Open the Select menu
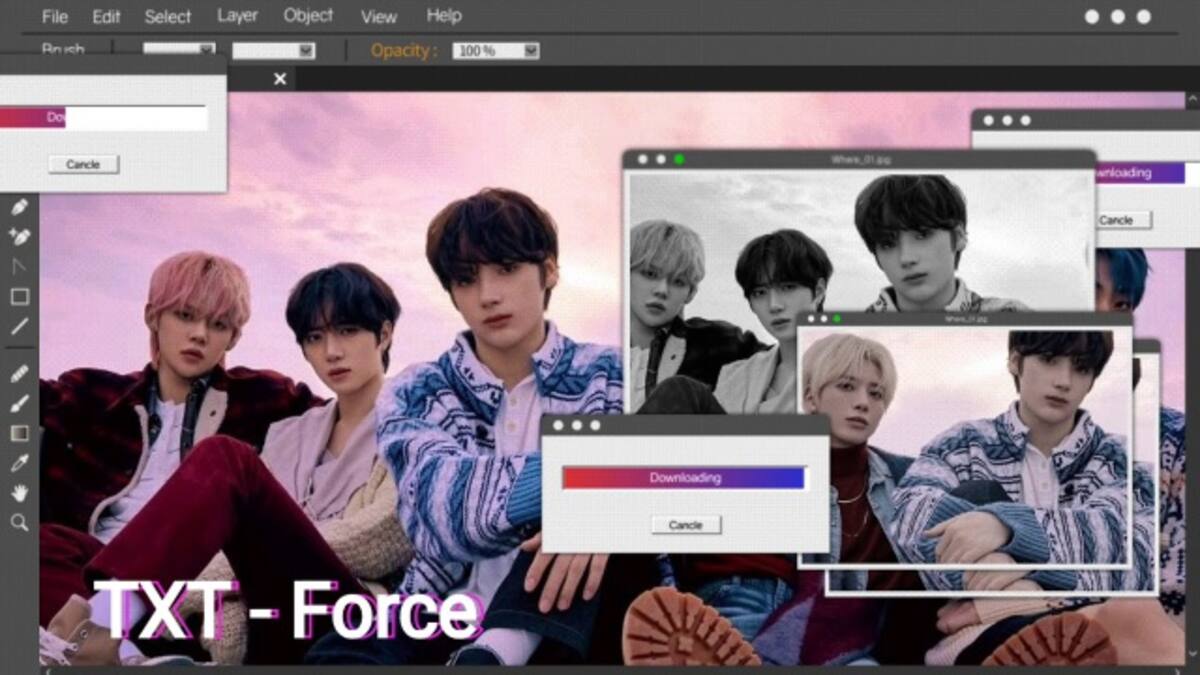Viewport: 1200px width, 675px height. click(x=168, y=17)
